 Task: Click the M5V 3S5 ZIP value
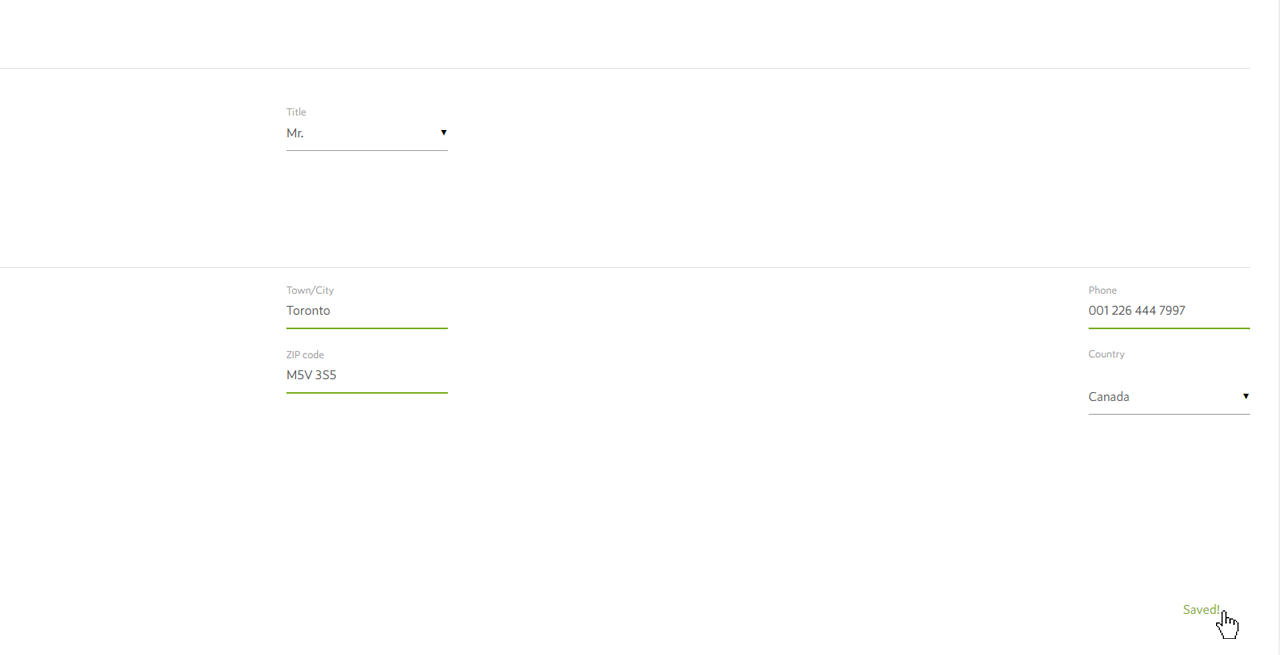pos(311,376)
